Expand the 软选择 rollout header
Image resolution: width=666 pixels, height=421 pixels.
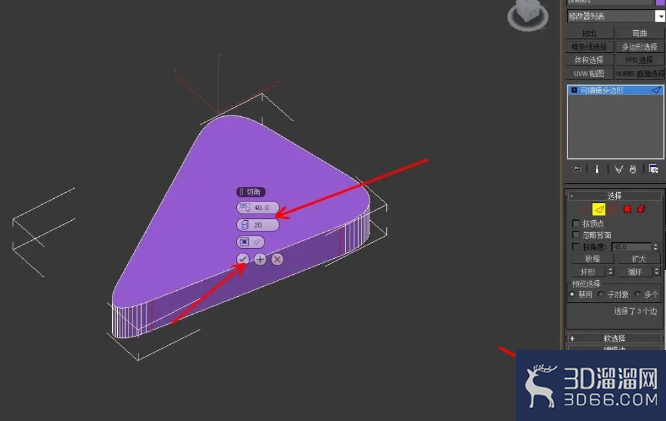pyautogui.click(x=615, y=338)
